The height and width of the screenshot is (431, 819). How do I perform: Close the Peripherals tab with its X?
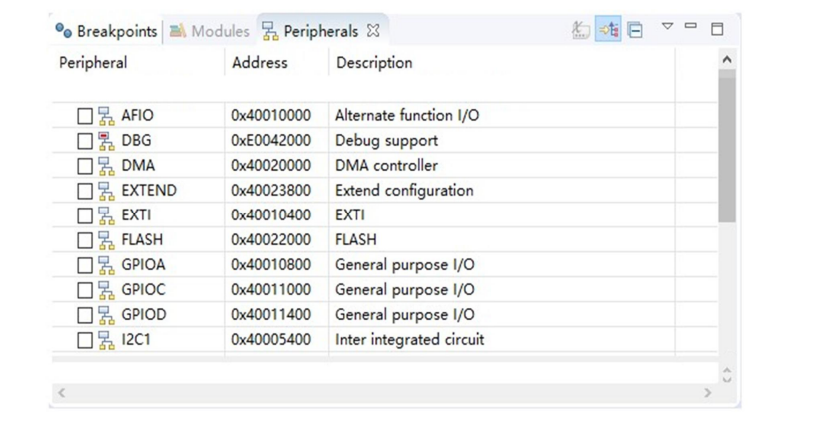point(373,31)
